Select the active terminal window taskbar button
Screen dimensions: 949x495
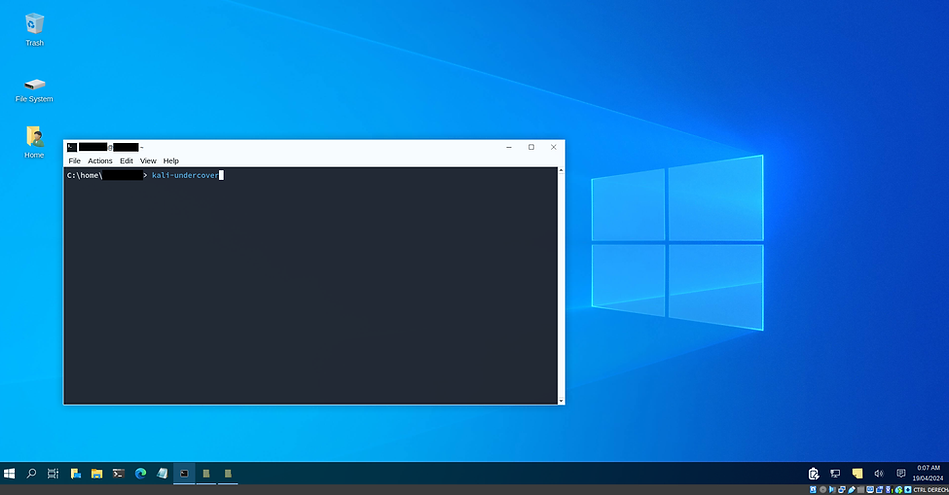[x=184, y=473]
